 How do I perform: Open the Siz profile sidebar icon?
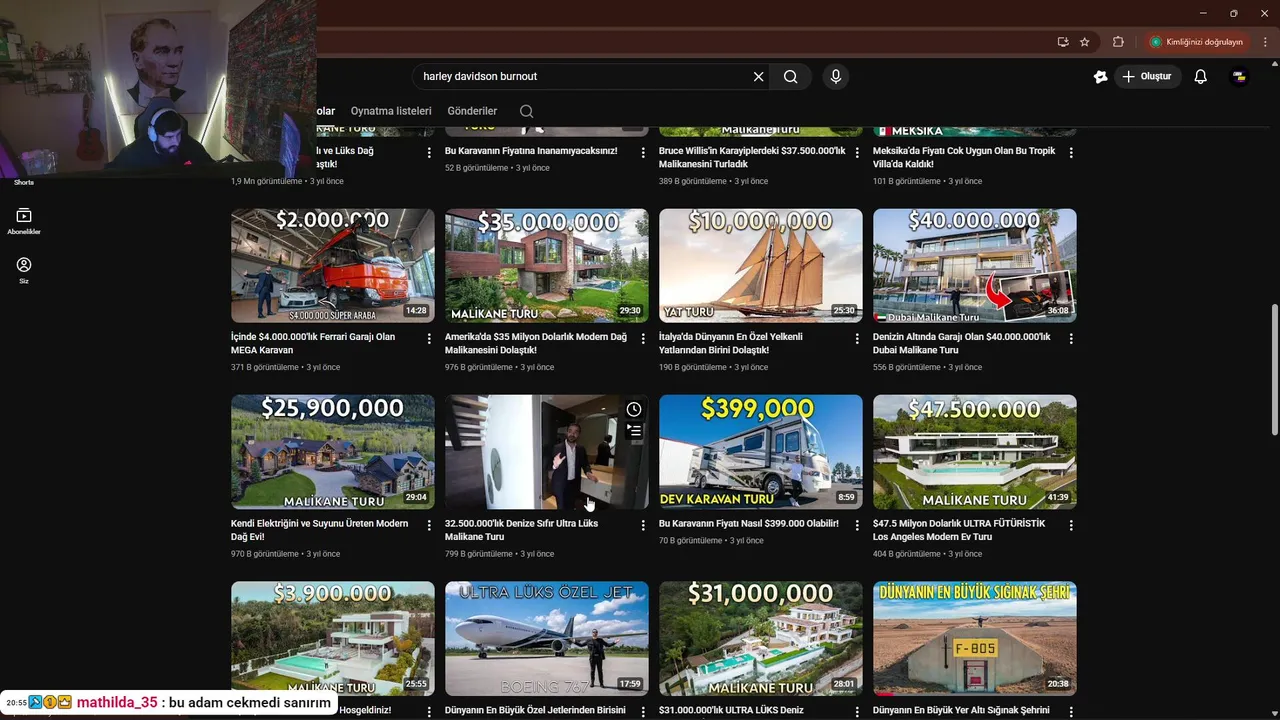tap(24, 270)
